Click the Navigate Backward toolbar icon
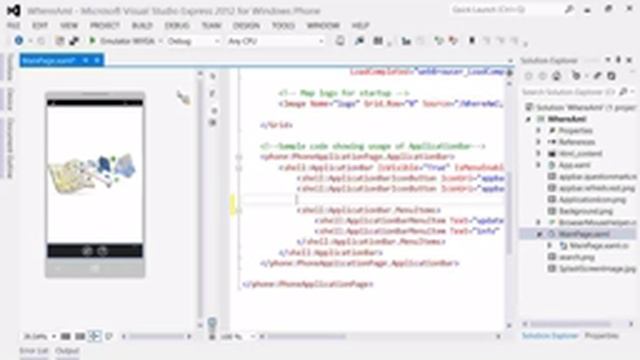The image size is (640, 360). 19,41
